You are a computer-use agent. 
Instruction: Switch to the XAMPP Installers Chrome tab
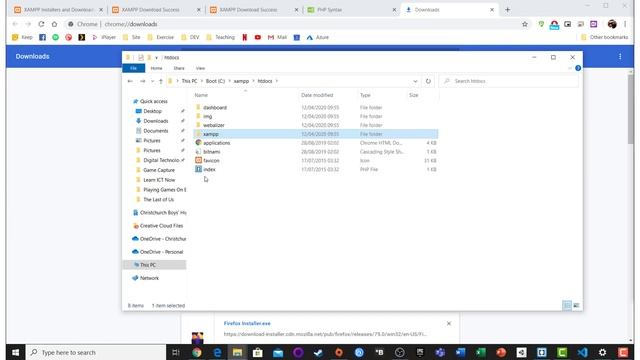[x=58, y=9]
